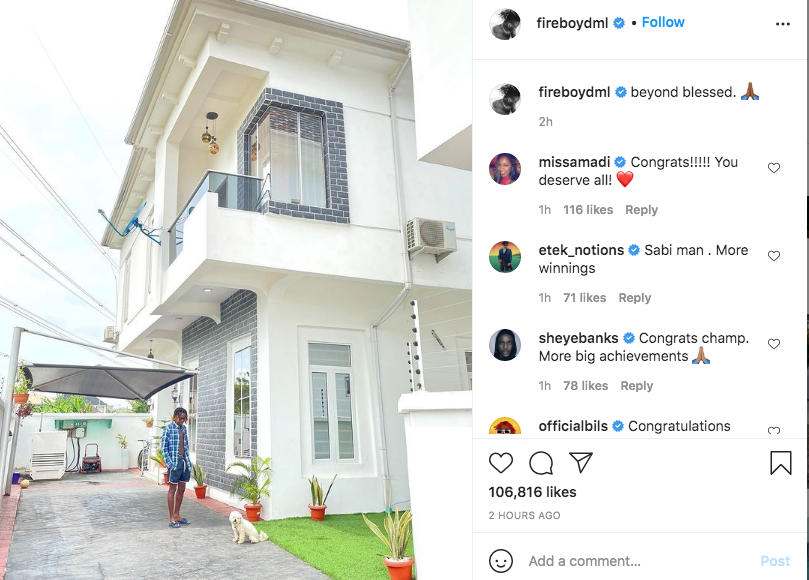Reply to sheyebanks' comment
Screen dimensions: 809x580
(x=637, y=385)
